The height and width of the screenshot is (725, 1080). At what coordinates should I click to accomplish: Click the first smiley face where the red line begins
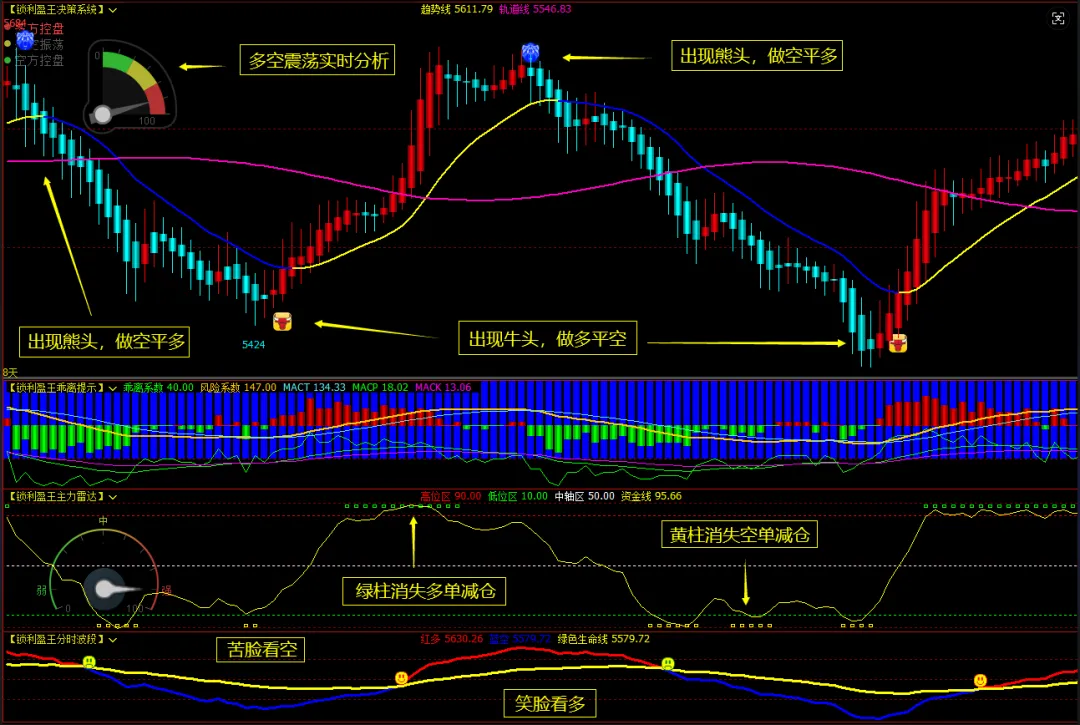[401, 678]
